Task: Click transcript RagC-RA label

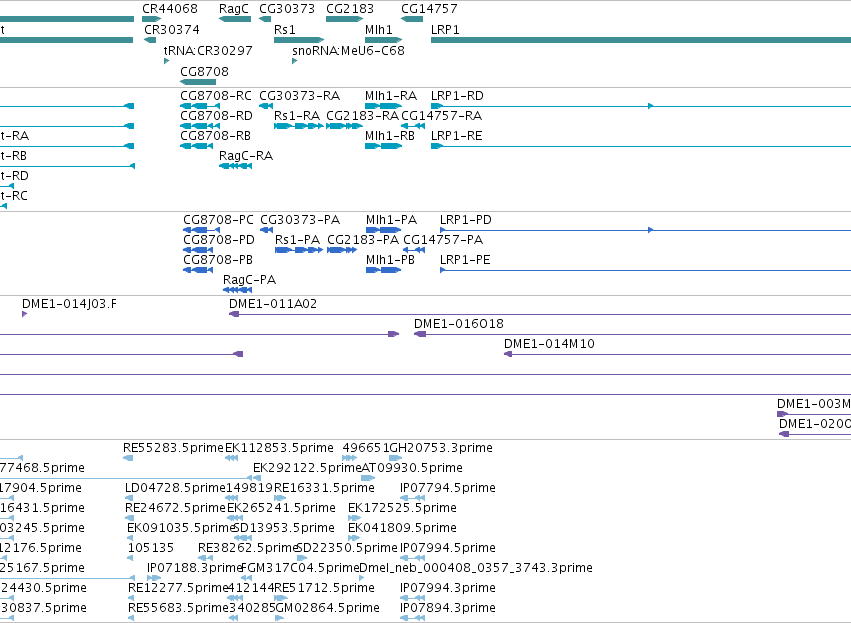Action: 246,156
